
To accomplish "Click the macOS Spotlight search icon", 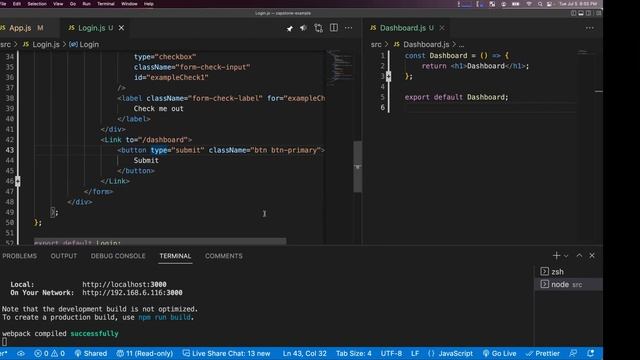I will click(540, 4).
